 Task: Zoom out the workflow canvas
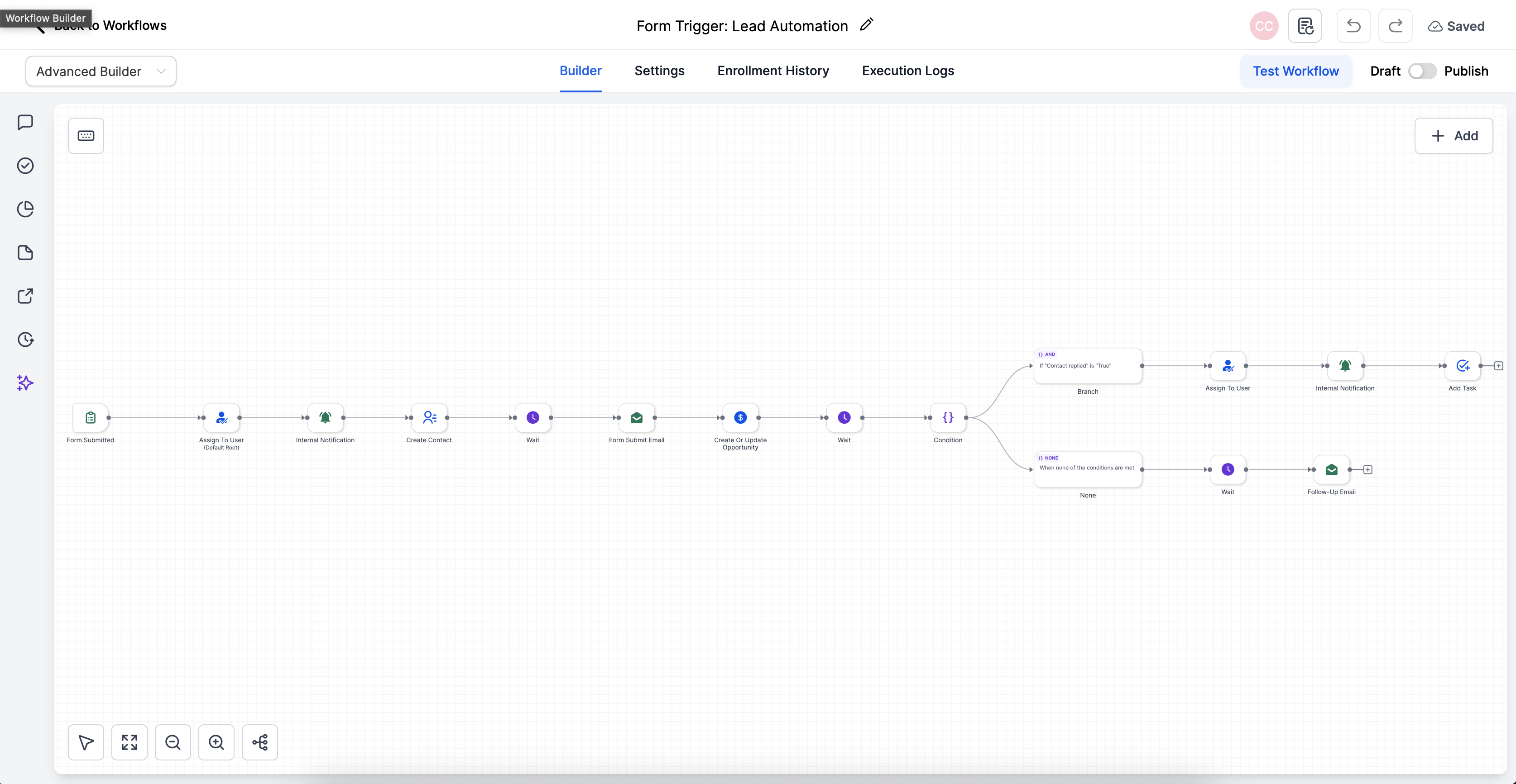[173, 742]
